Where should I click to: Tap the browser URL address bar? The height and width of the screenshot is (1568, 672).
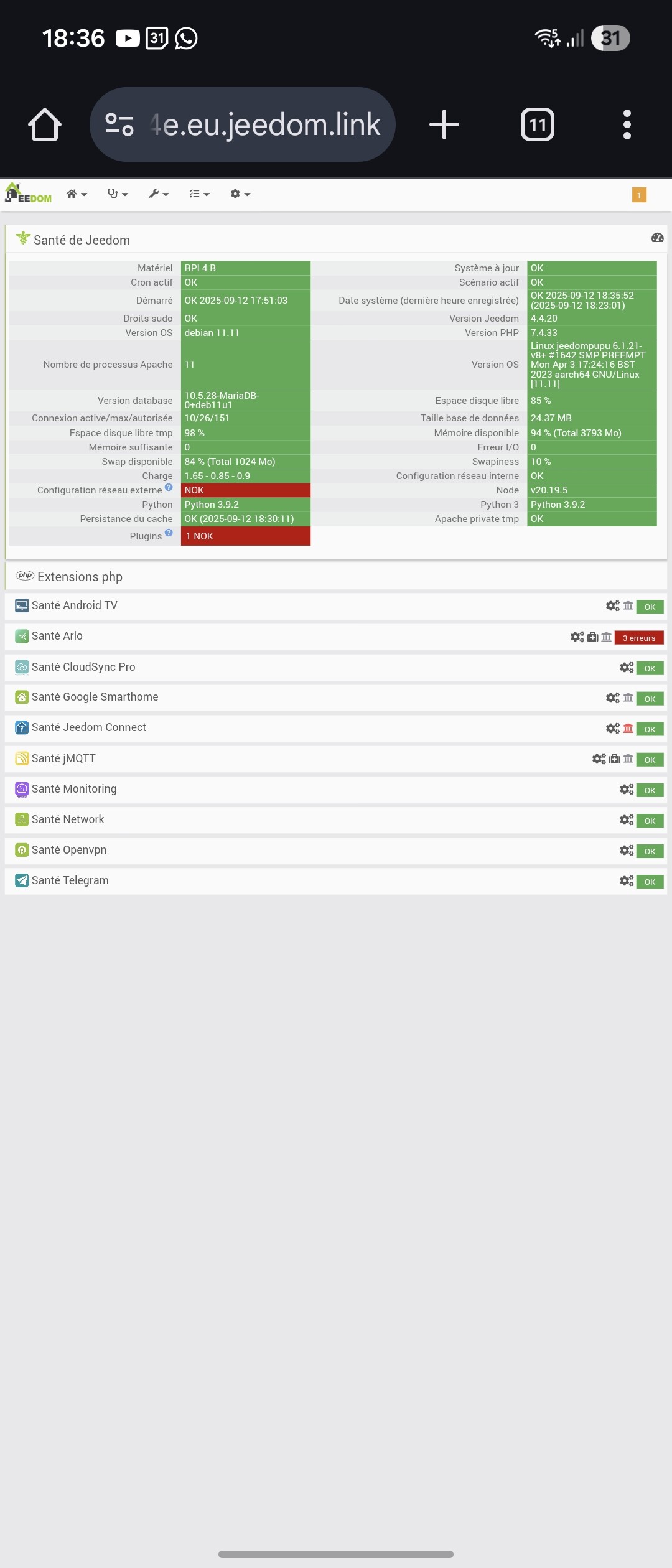(243, 124)
